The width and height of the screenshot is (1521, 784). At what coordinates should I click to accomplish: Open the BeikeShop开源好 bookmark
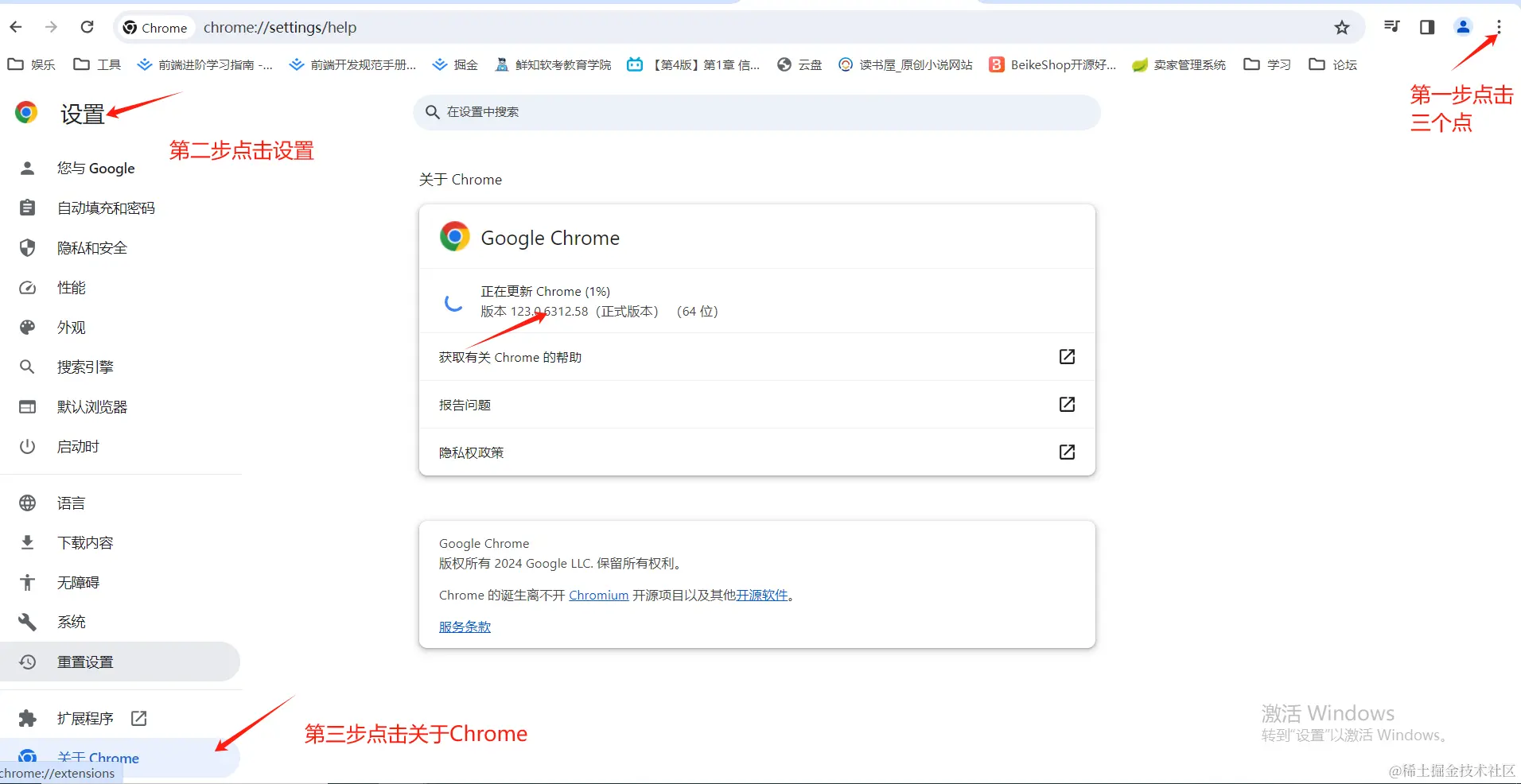click(x=1052, y=64)
